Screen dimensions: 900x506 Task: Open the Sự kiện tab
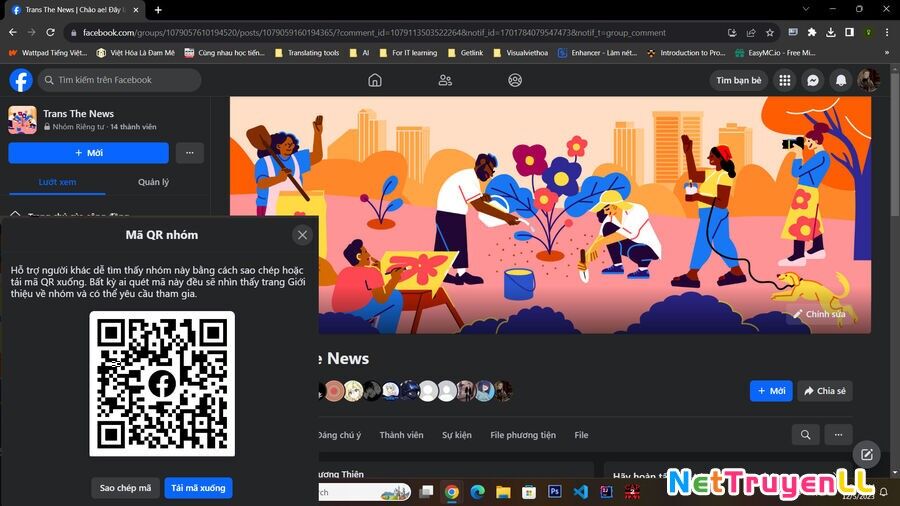pyautogui.click(x=457, y=435)
